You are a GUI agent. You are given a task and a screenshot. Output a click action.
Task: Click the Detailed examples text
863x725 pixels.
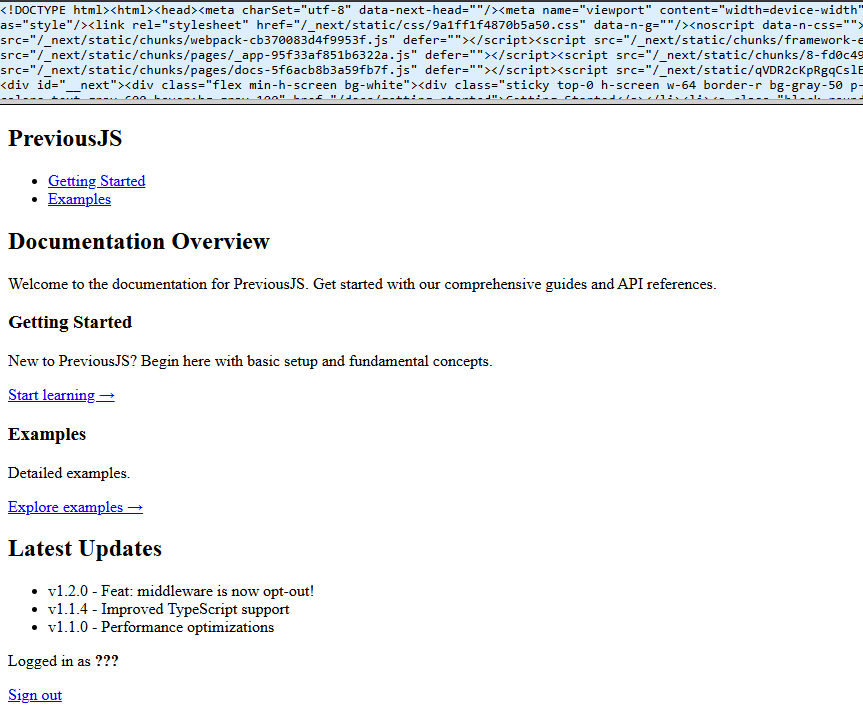pos(69,473)
